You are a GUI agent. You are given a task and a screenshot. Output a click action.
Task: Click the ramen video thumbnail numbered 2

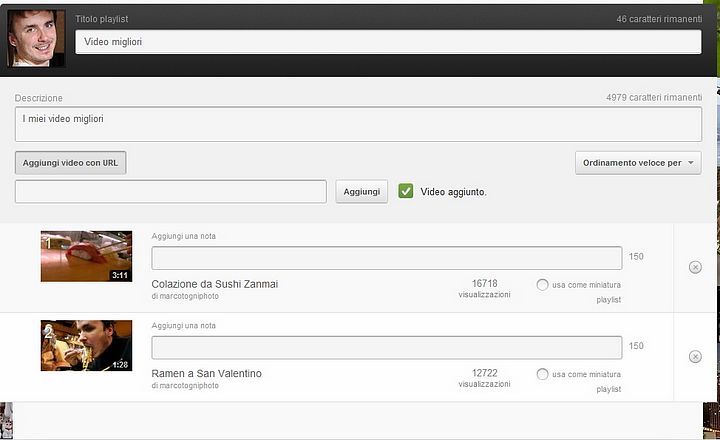86,345
